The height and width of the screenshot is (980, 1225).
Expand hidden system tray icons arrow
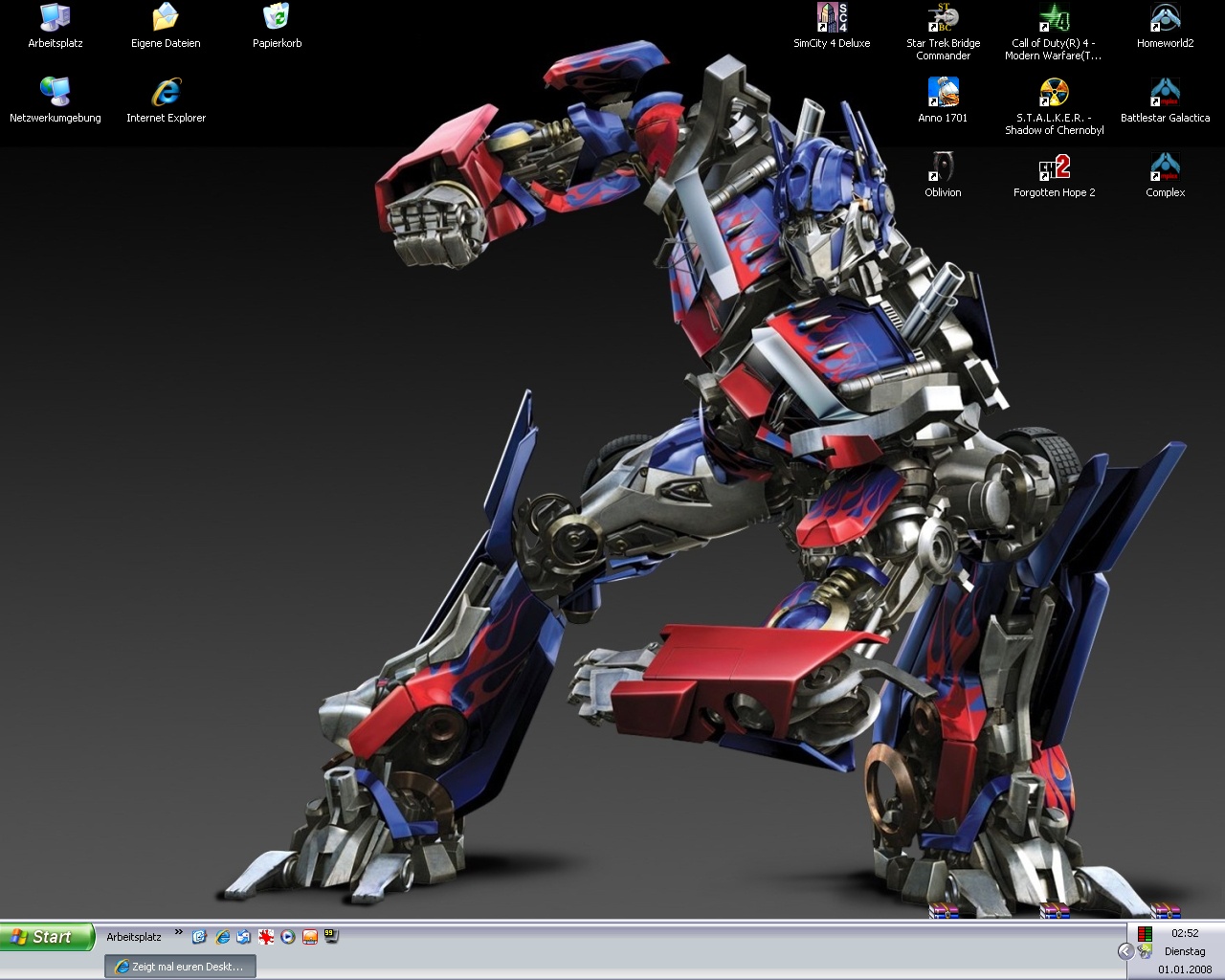1125,951
